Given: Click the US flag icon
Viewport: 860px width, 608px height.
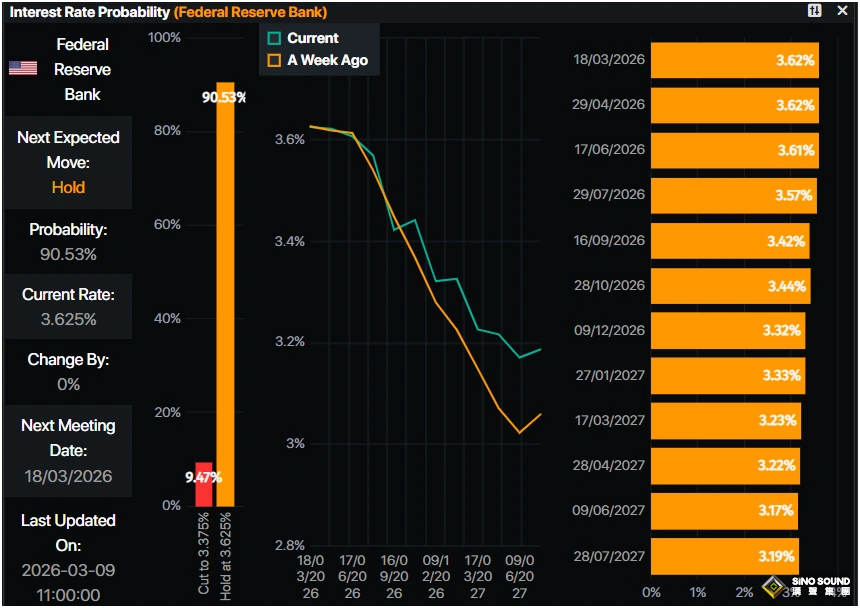Looking at the screenshot, I should click(23, 68).
